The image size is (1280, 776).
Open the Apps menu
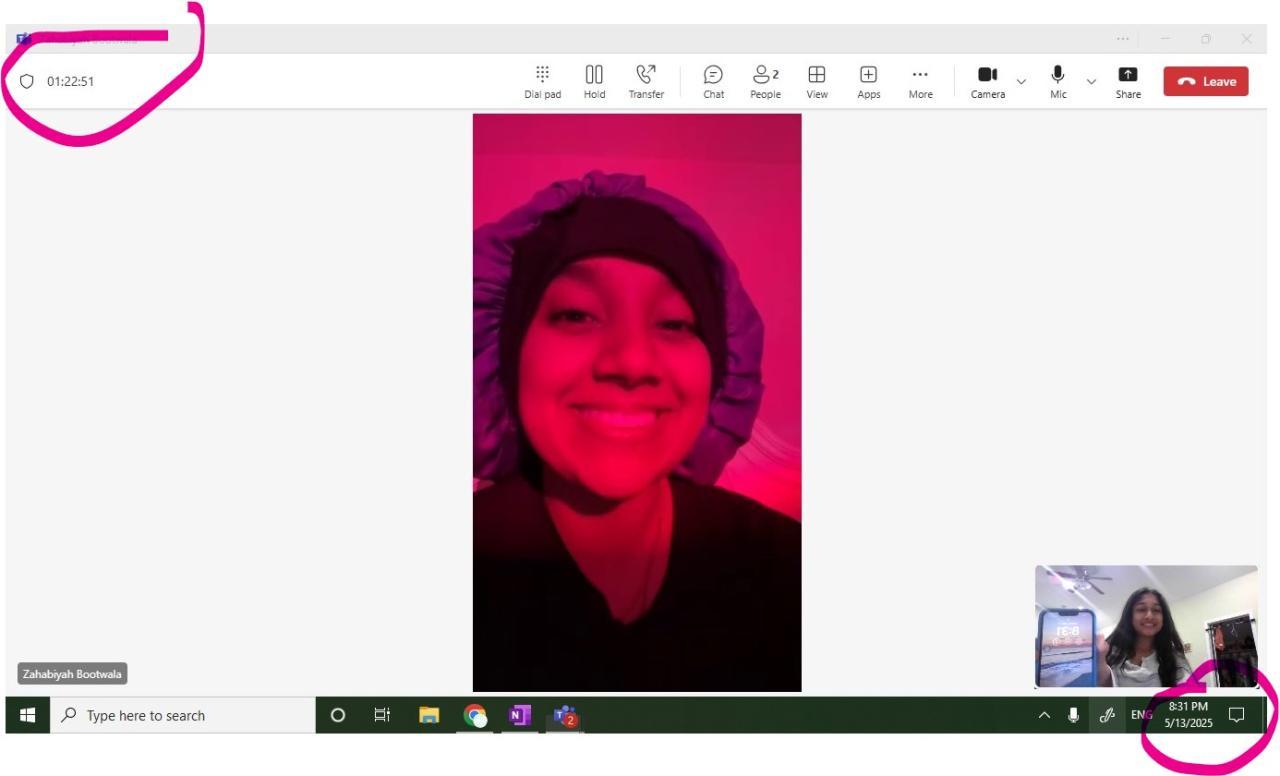pos(868,81)
